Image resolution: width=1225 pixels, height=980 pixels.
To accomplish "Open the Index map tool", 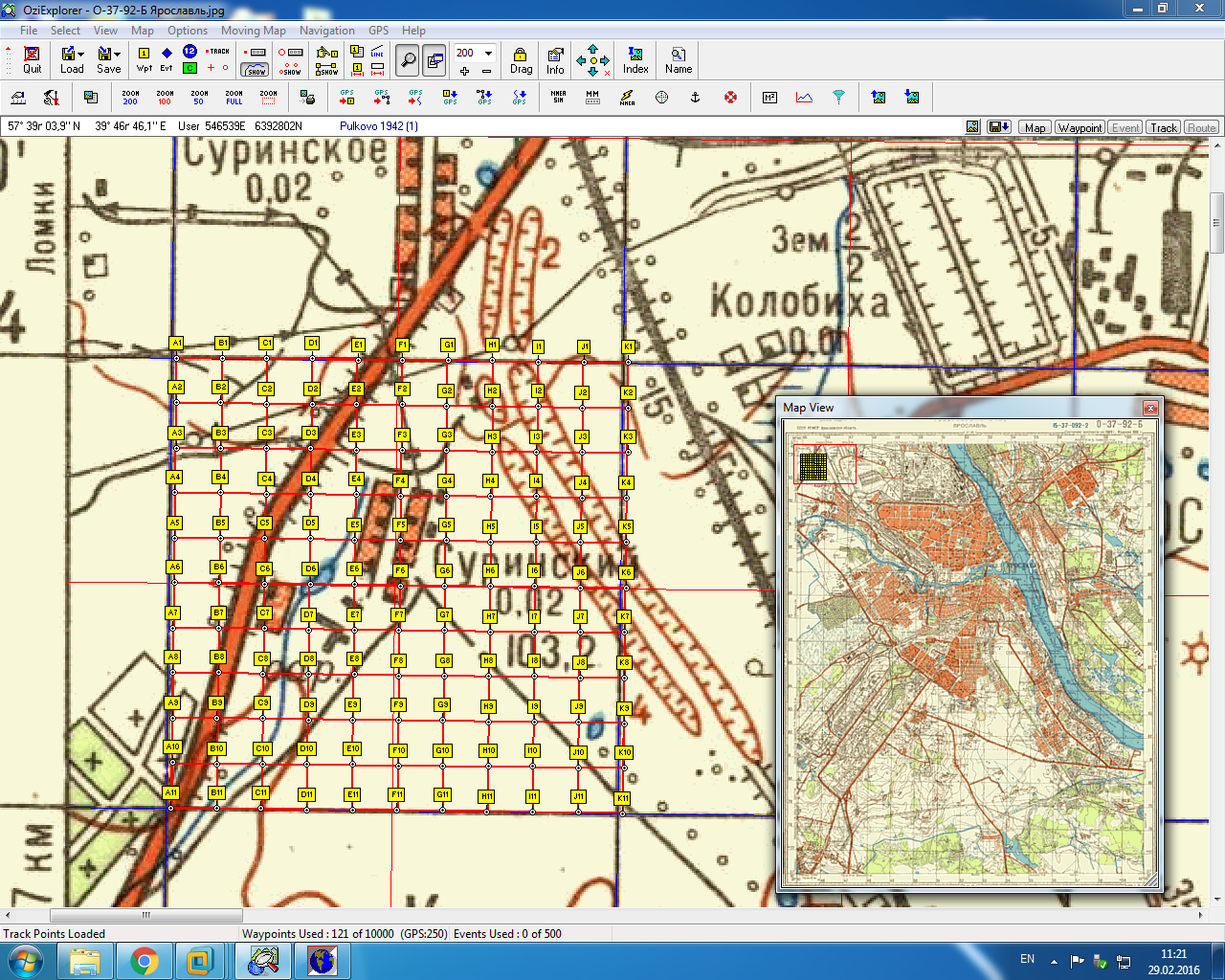I will pyautogui.click(x=635, y=59).
